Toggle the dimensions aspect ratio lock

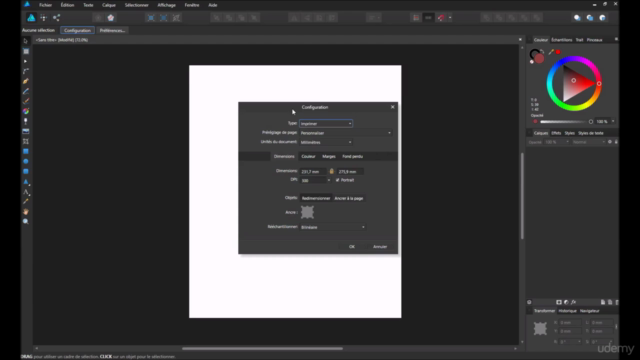[x=331, y=171]
